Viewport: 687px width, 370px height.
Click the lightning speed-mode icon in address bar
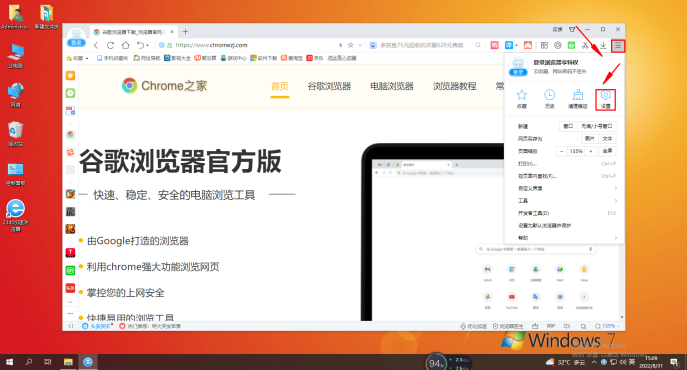click(340, 45)
